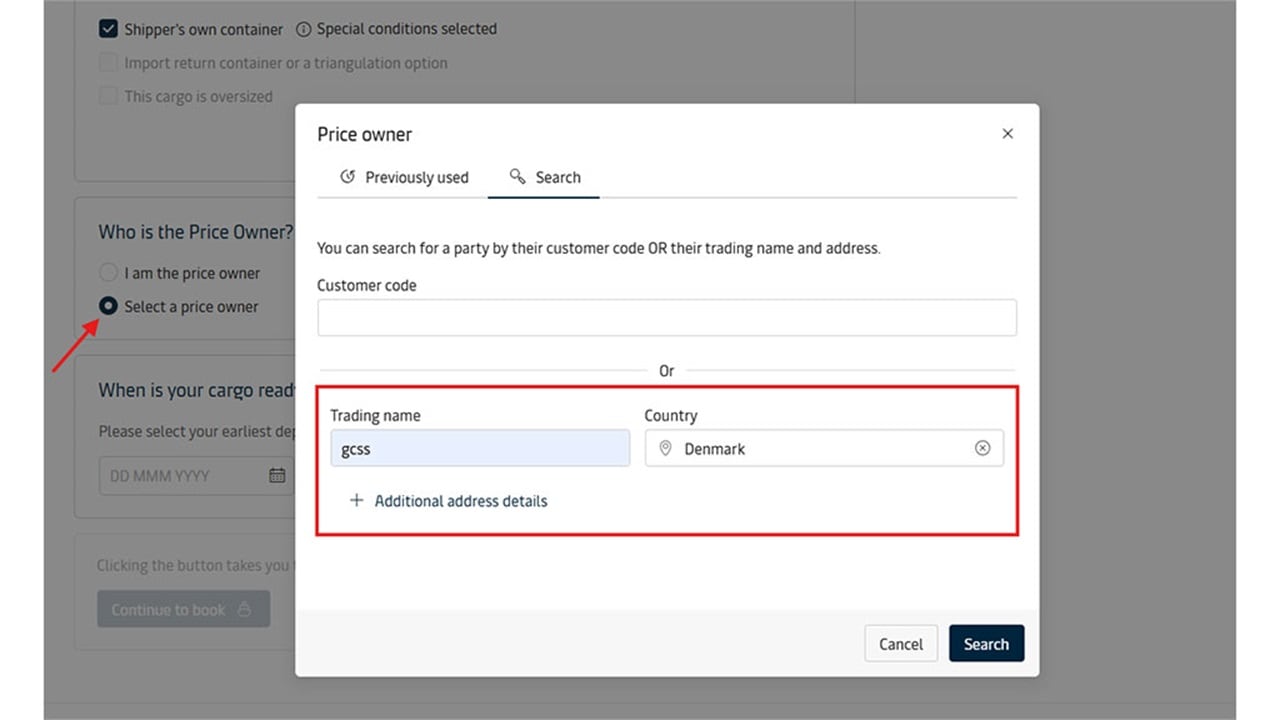This screenshot has width=1280, height=720.
Task: Click the magnifier icon on Search tab
Action: (x=517, y=177)
